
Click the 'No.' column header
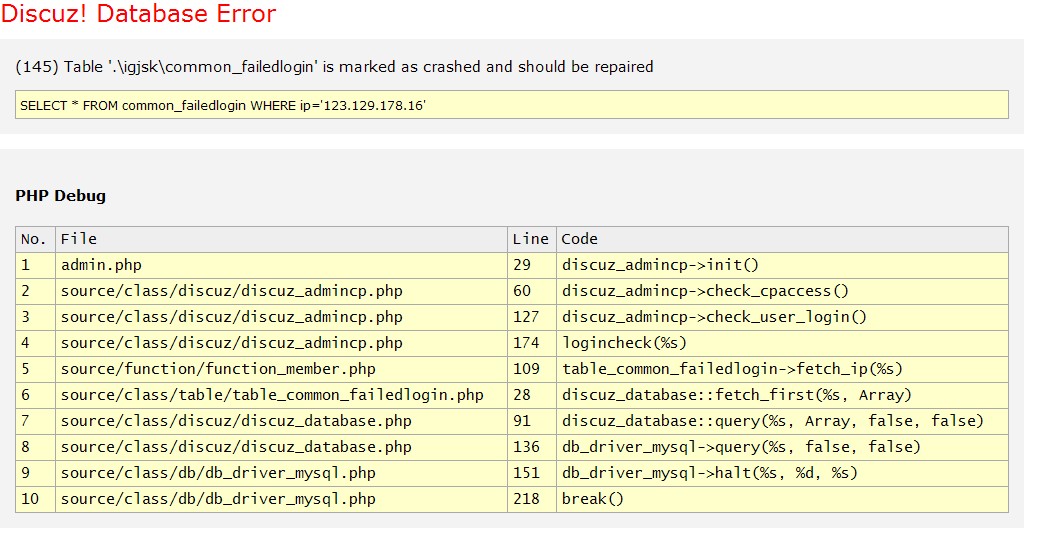coord(35,239)
